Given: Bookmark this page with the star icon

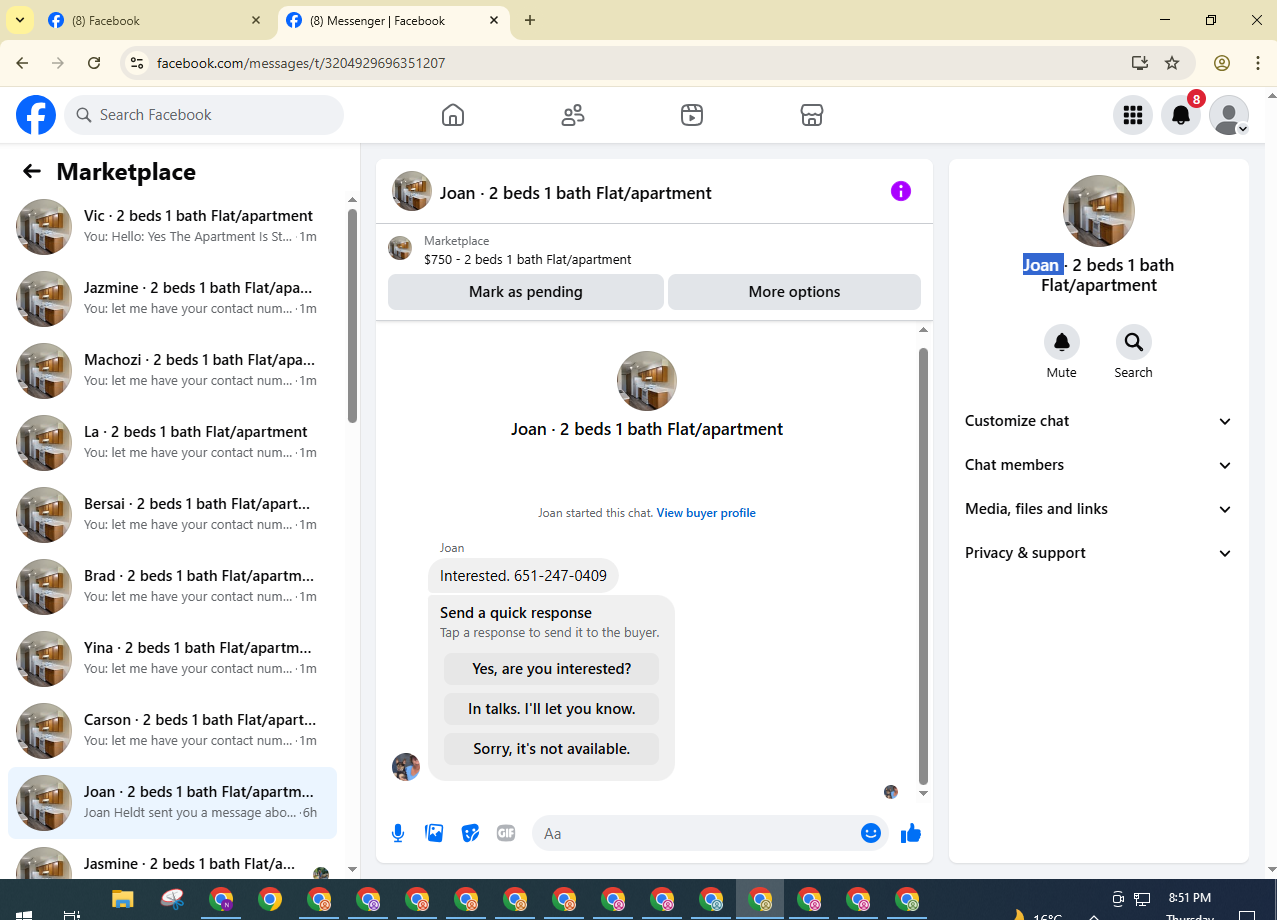Looking at the screenshot, I should click(x=1172, y=63).
